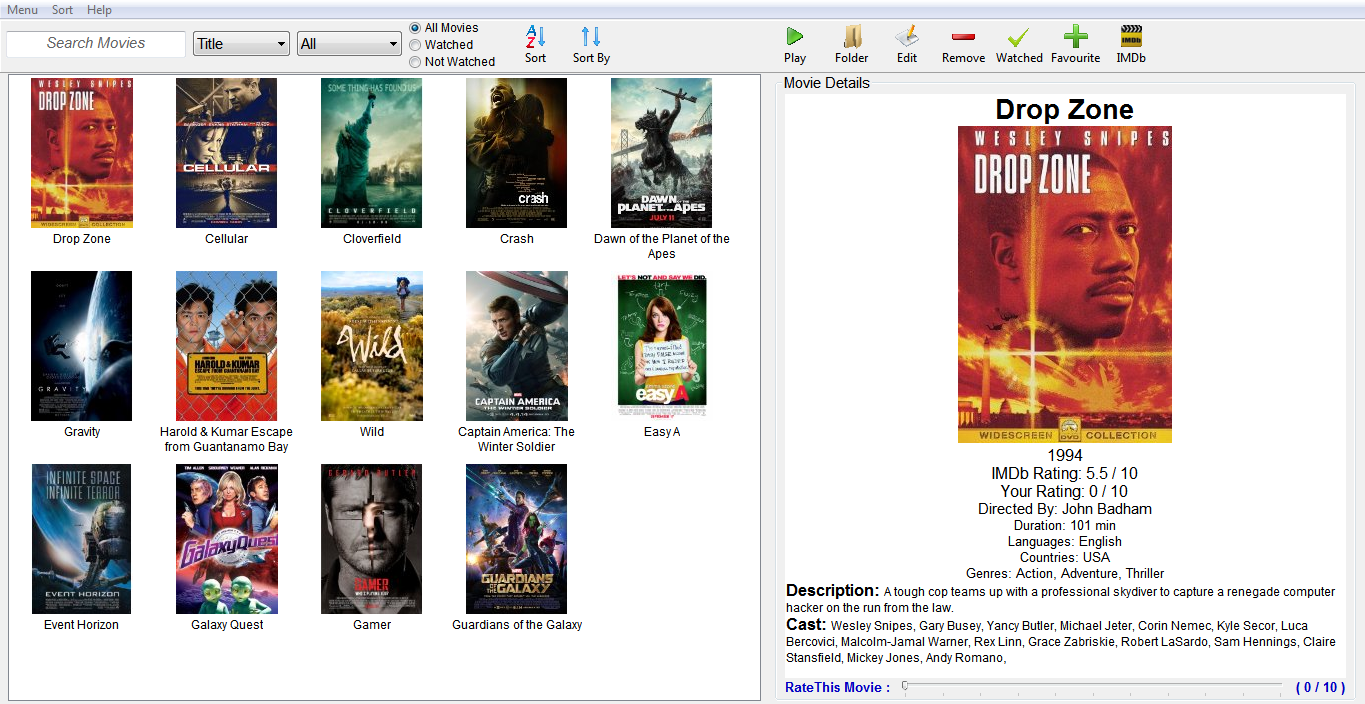
Task: Click the 'Easy A' title label
Action: [661, 432]
